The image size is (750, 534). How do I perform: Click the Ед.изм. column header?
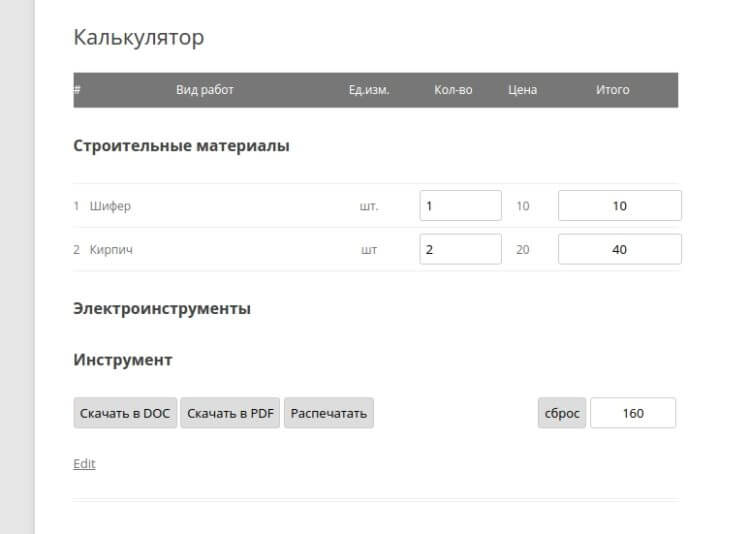tap(369, 90)
